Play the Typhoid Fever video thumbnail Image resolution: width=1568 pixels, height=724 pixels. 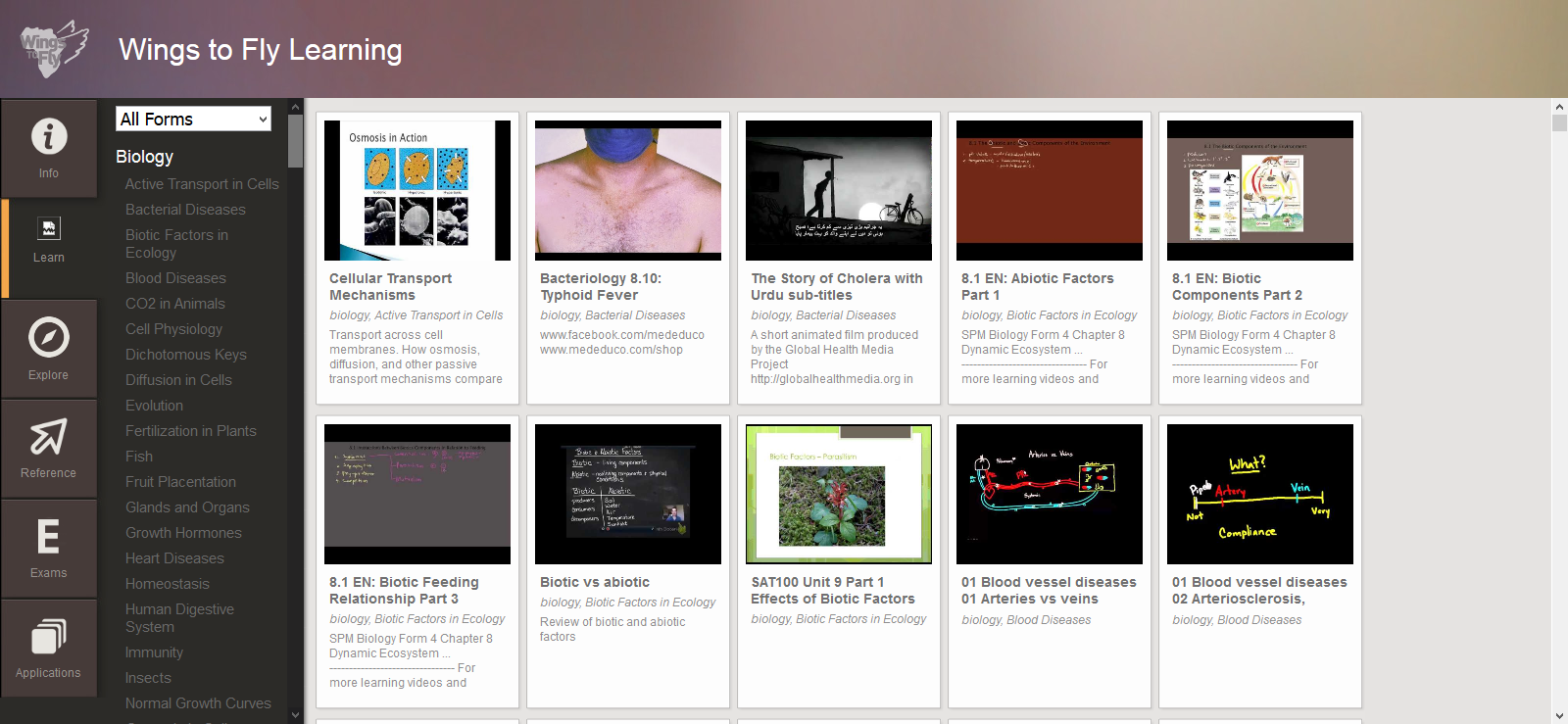pyautogui.click(x=628, y=190)
